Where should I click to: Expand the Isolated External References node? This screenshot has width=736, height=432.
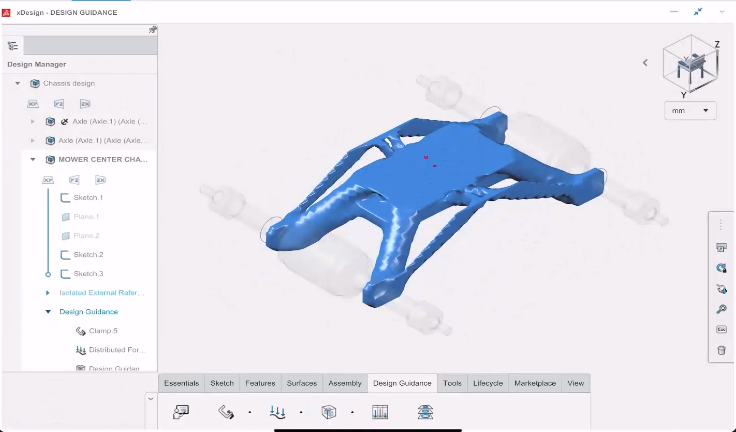[x=47, y=293]
